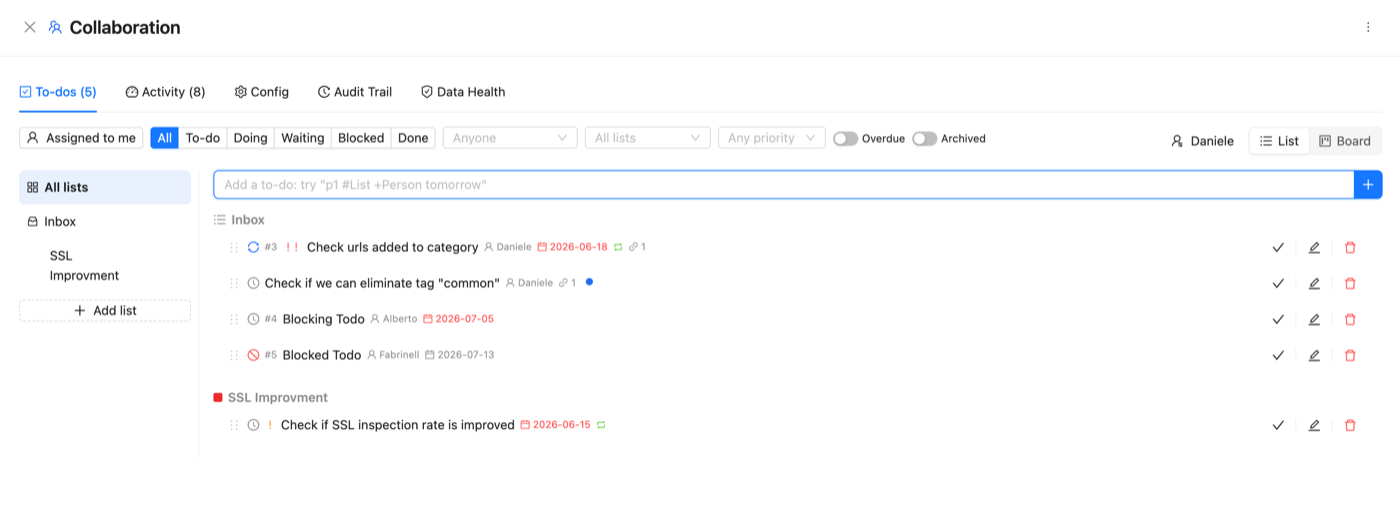Click the Daniele user label at top right
The width and height of the screenshot is (1400, 513).
point(1202,141)
